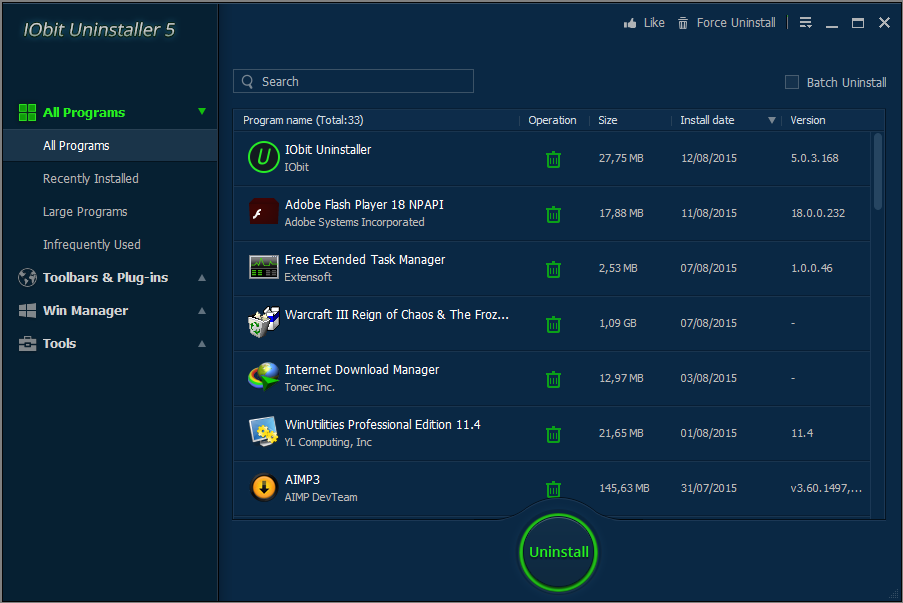Viewport: 903px width, 603px height.
Task: Click the IObit Uninstaller 5 title
Action: [x=98, y=30]
